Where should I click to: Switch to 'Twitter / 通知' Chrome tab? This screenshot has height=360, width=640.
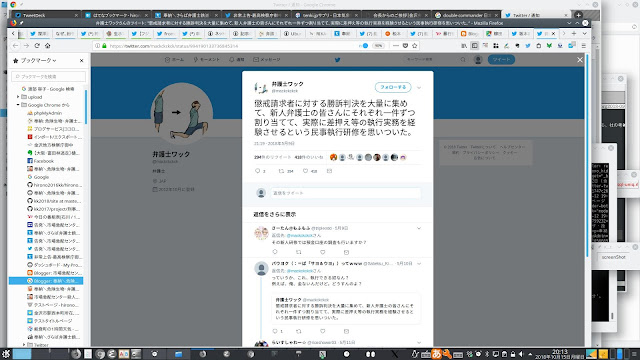pos(536,15)
